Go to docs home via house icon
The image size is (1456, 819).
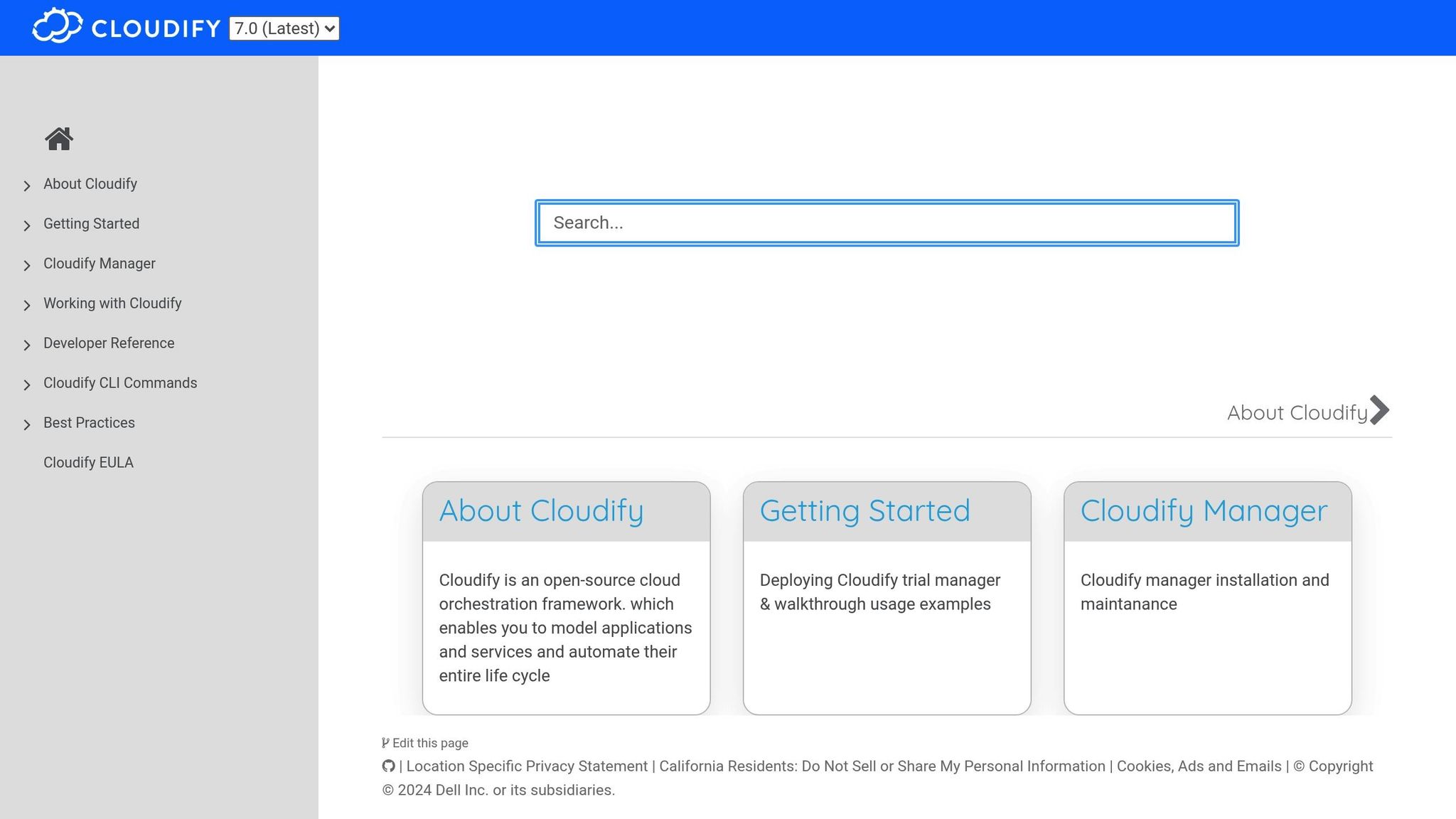[x=59, y=139]
